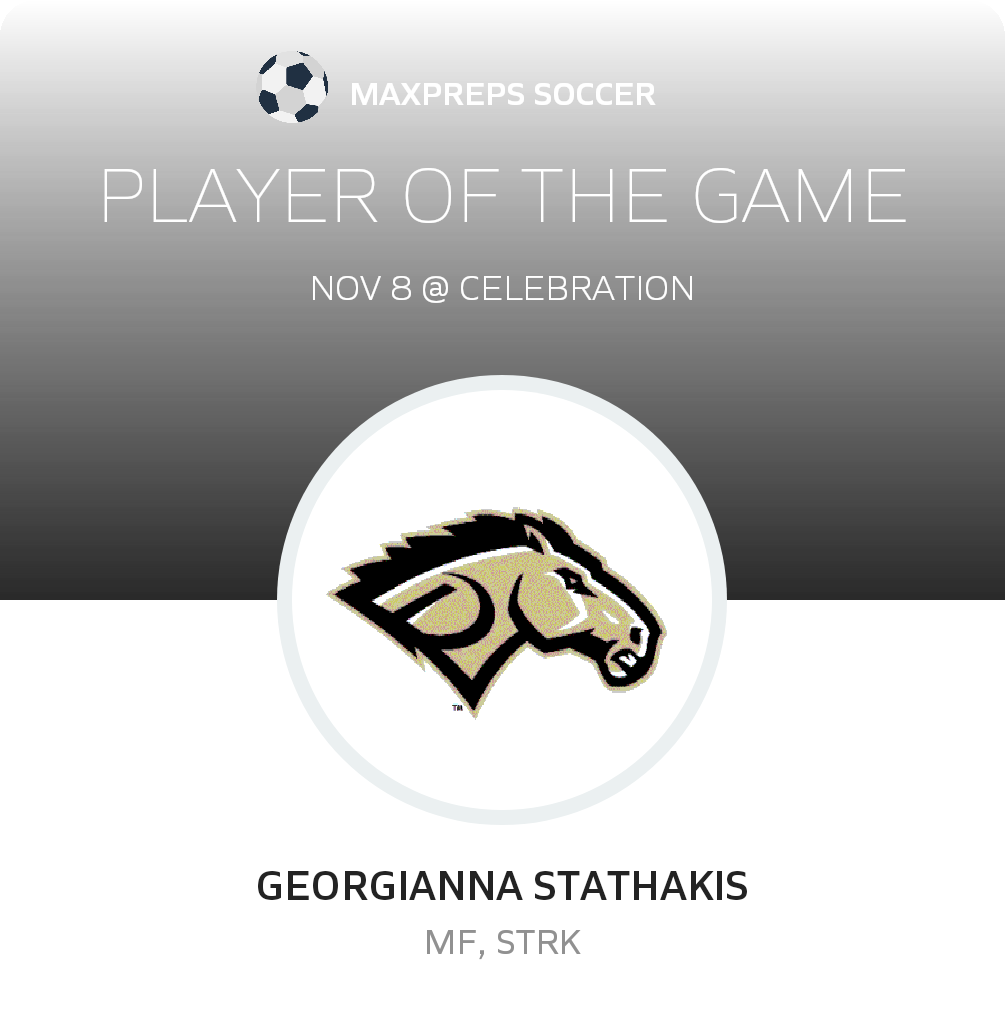Click the mustang's eye in the logo

point(572,580)
